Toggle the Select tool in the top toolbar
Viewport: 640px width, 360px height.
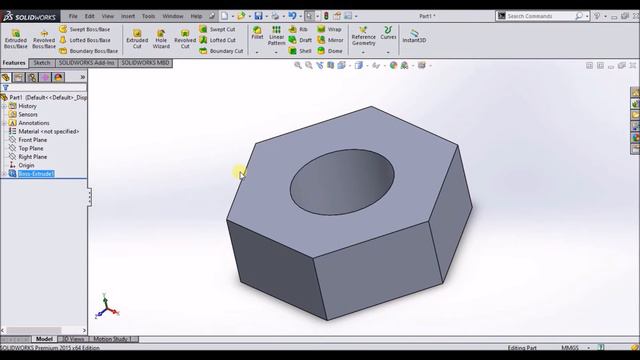point(309,16)
